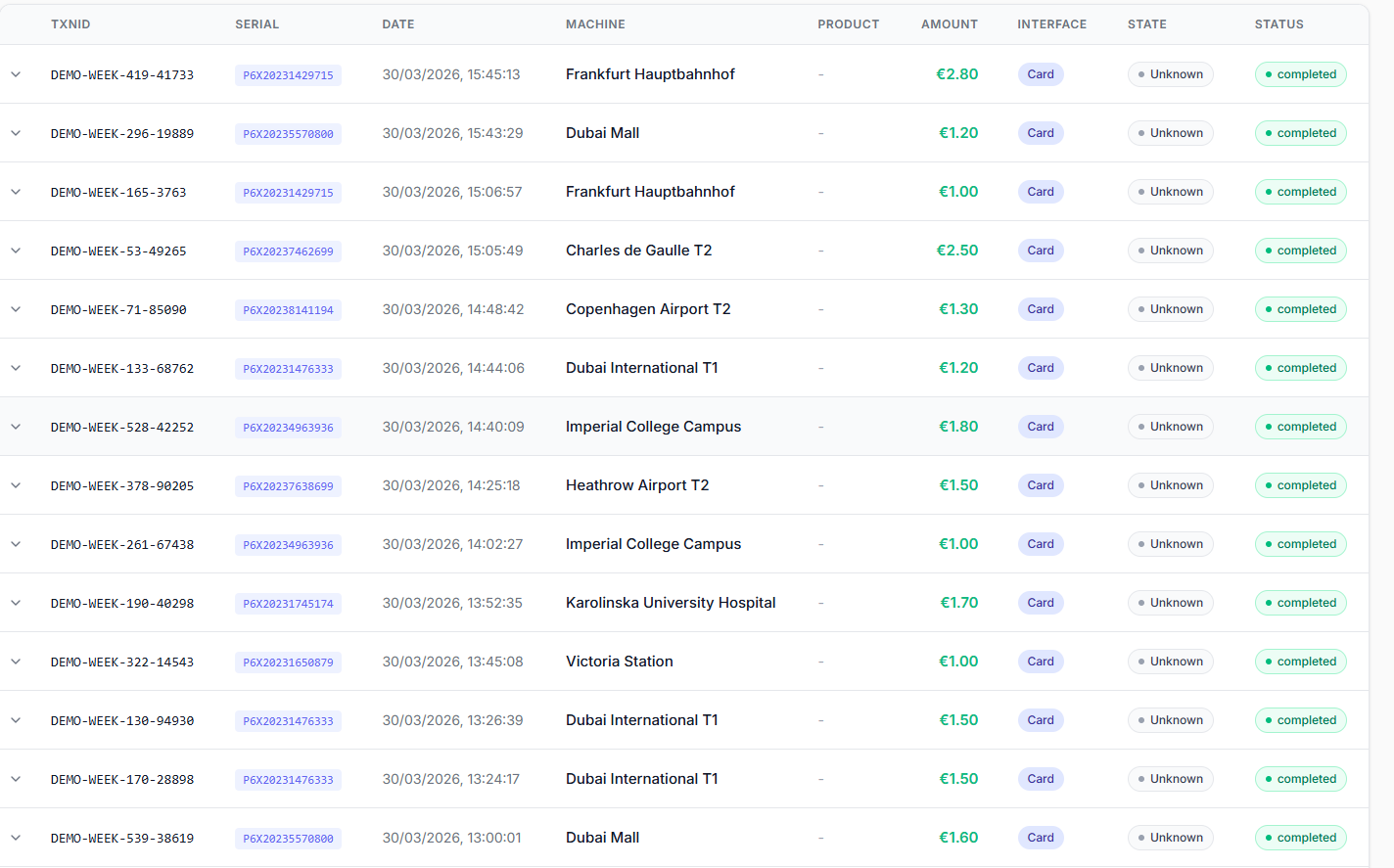Click the MACHINE column header
1394x868 pixels.
coord(595,24)
